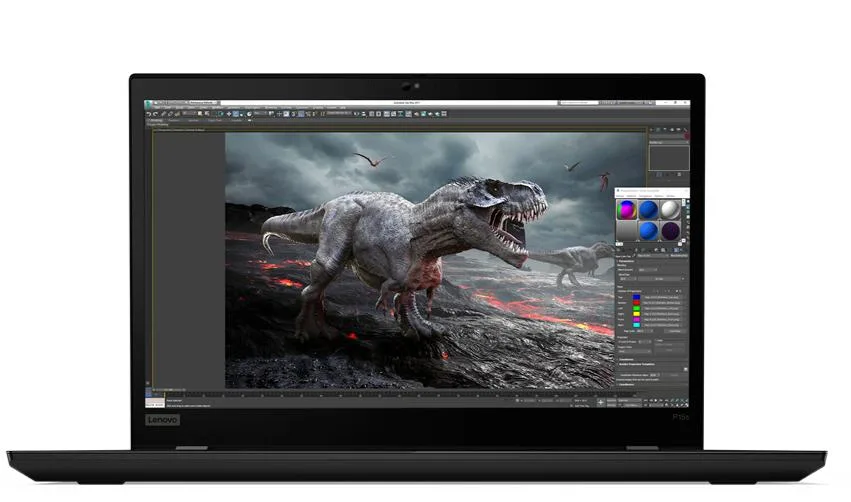Click the map button beside the yellow swatch
Viewport: 851px width, 502px height.
[662, 314]
